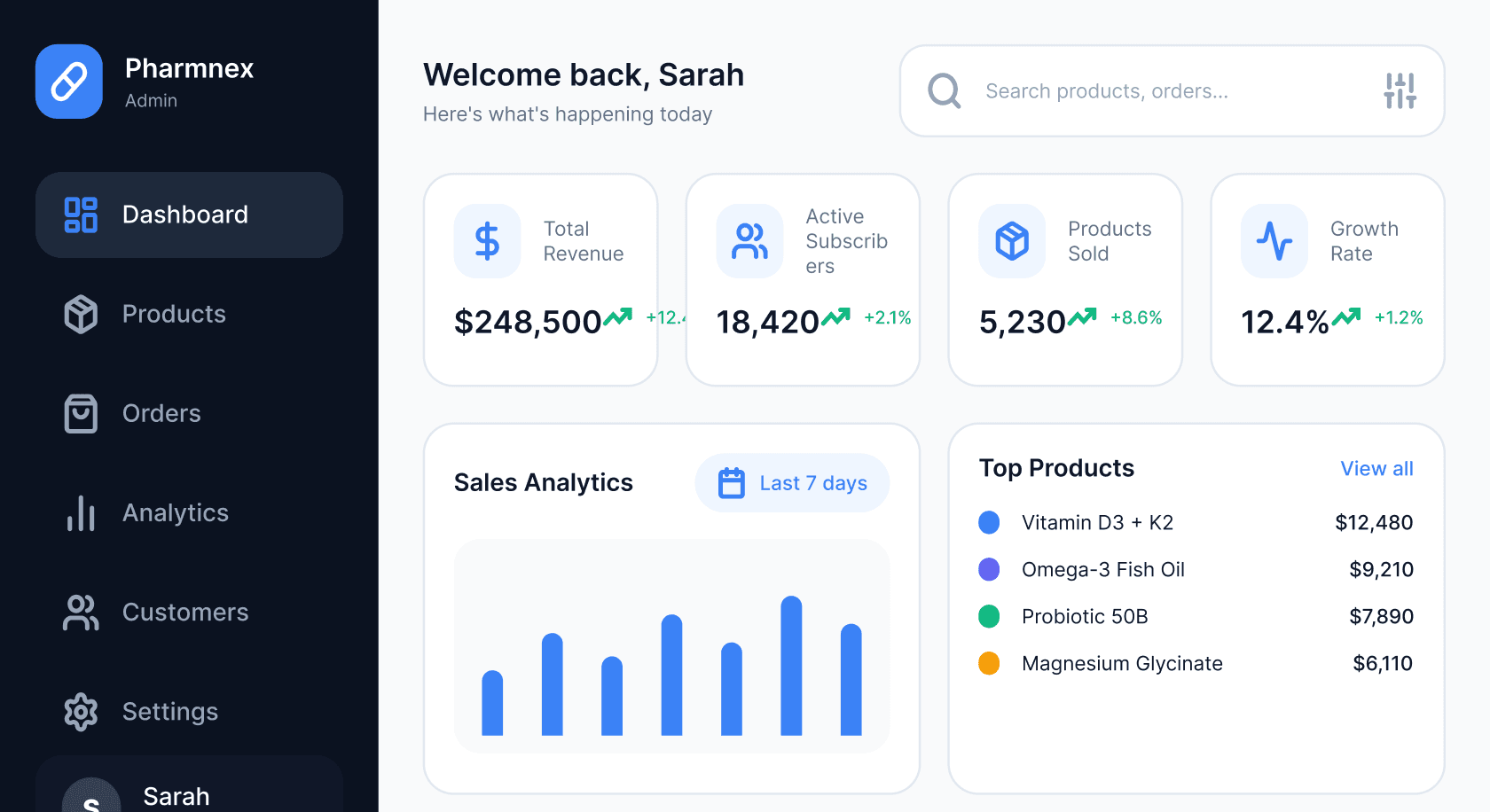1490x812 pixels.
Task: Click the Active Subscribers users icon
Action: coord(749,241)
